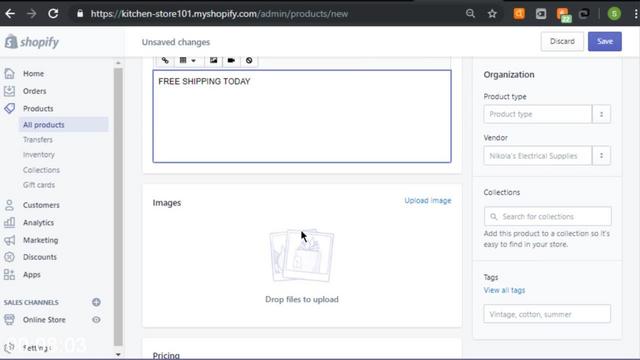Open Online Store sales channel
The image size is (640, 360).
tap(44, 320)
